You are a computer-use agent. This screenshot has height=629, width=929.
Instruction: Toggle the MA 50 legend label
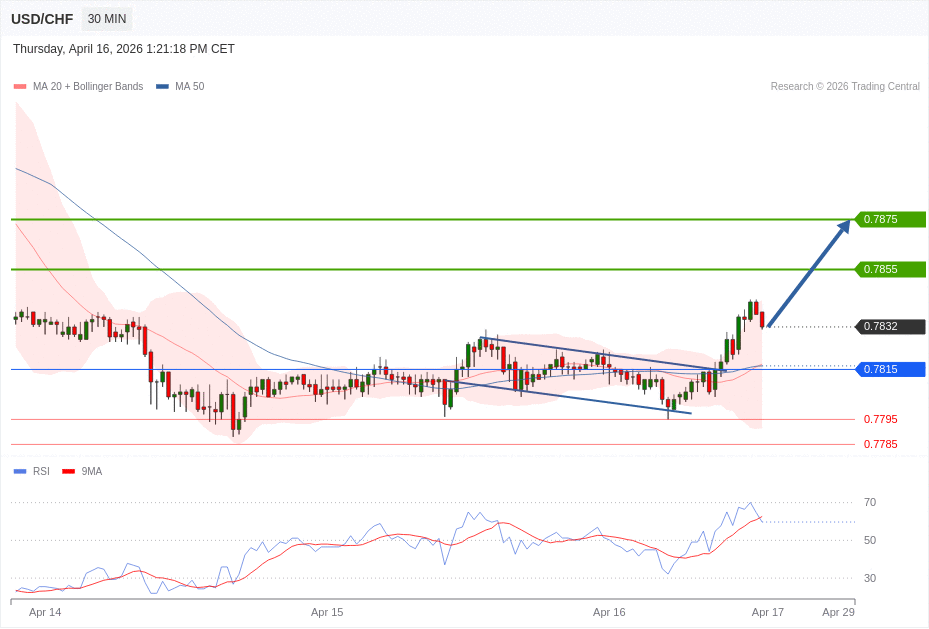click(189, 87)
